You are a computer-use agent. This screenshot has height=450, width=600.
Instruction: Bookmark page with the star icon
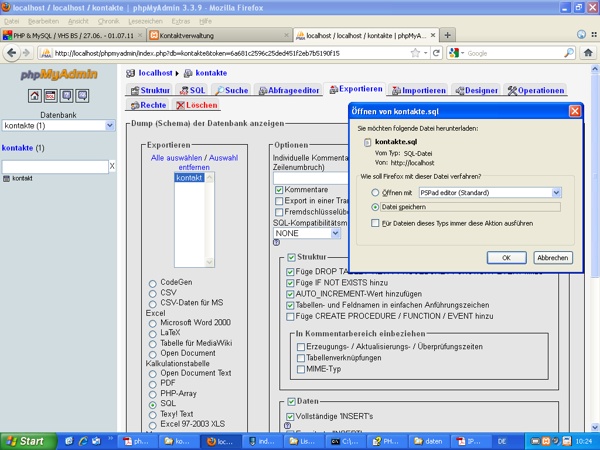tap(414, 53)
